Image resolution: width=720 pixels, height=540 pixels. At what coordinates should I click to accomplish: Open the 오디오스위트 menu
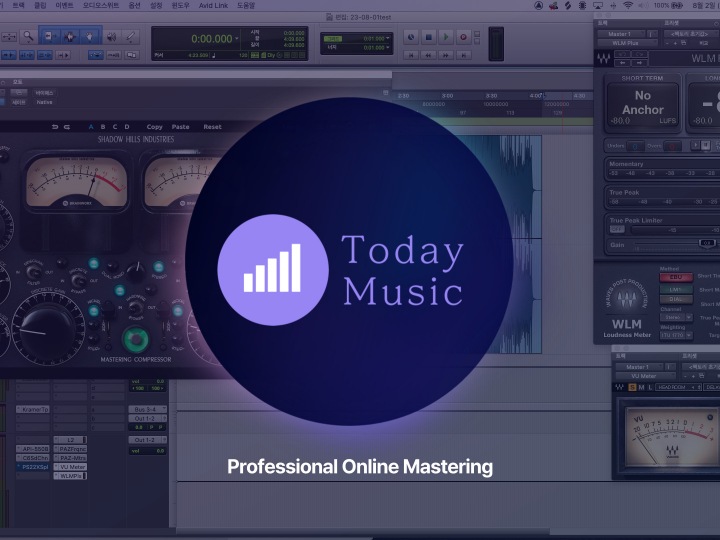(100, 5)
